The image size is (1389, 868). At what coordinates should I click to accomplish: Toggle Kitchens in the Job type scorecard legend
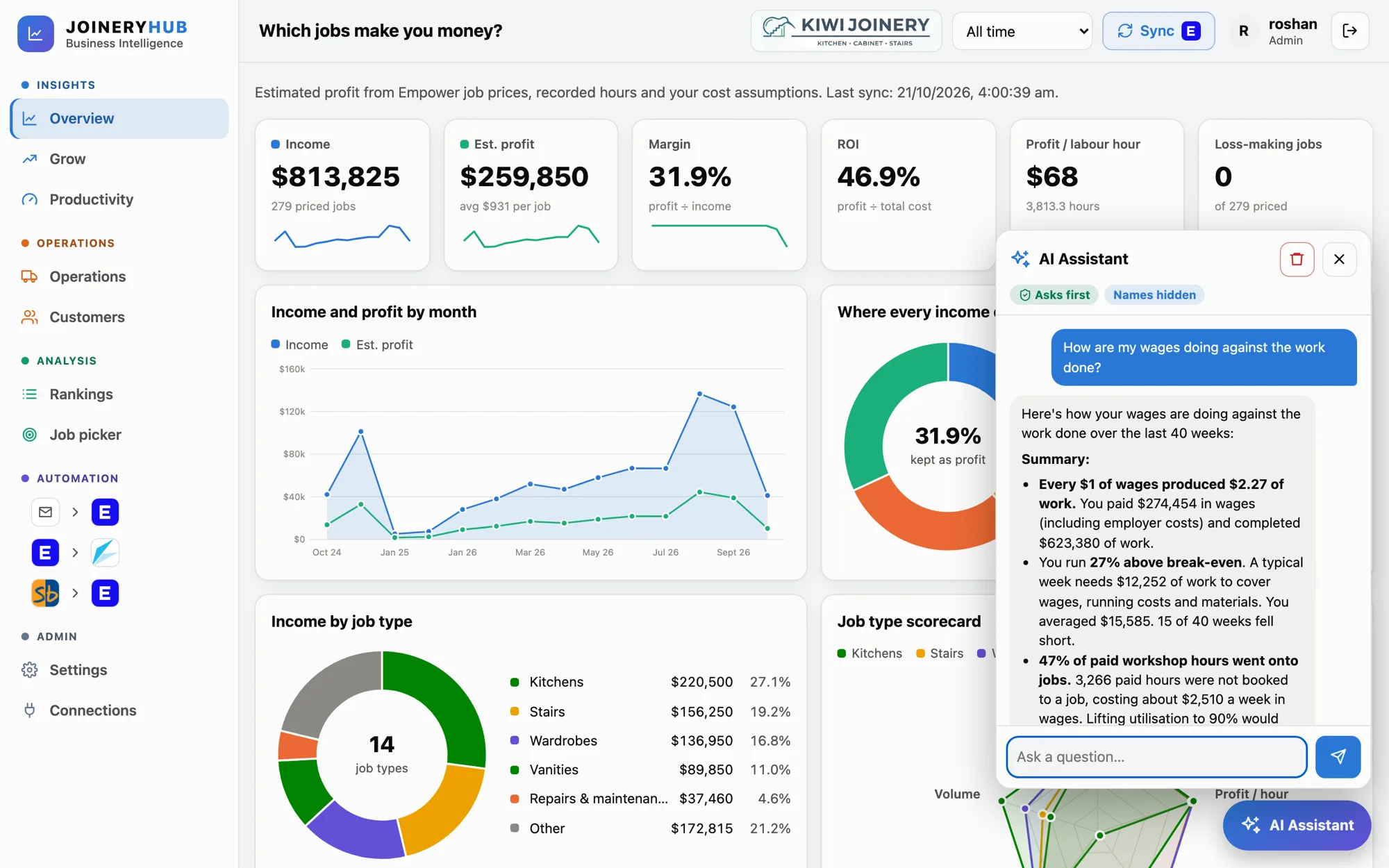pos(870,653)
